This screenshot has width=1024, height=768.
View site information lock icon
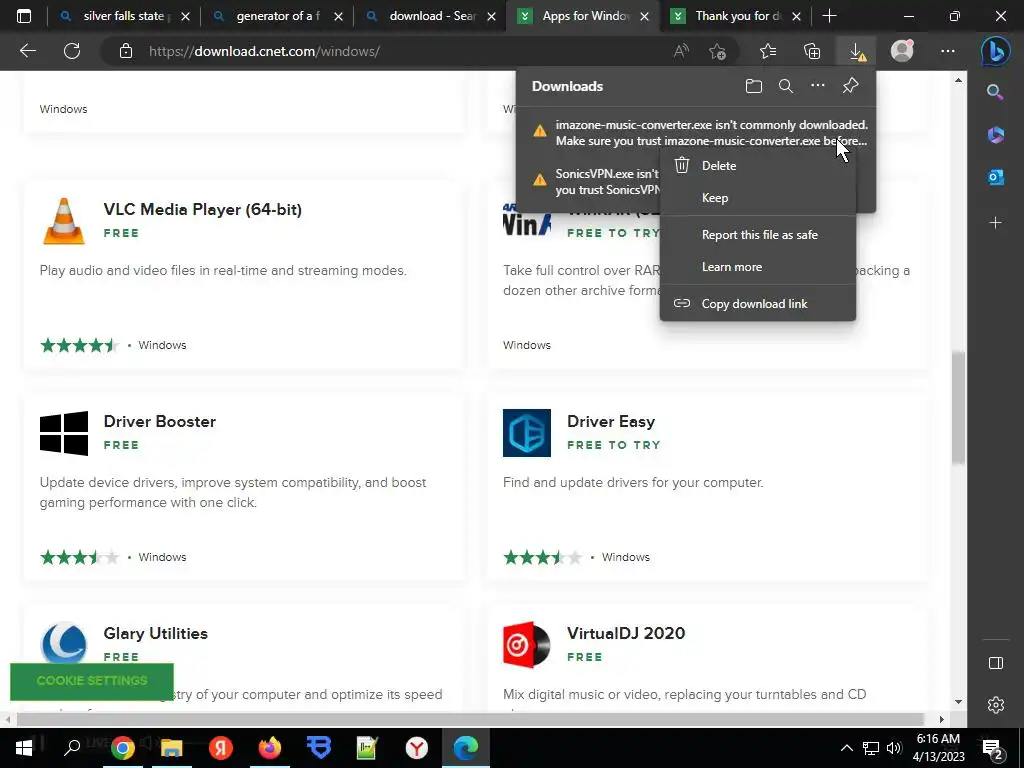[x=126, y=51]
